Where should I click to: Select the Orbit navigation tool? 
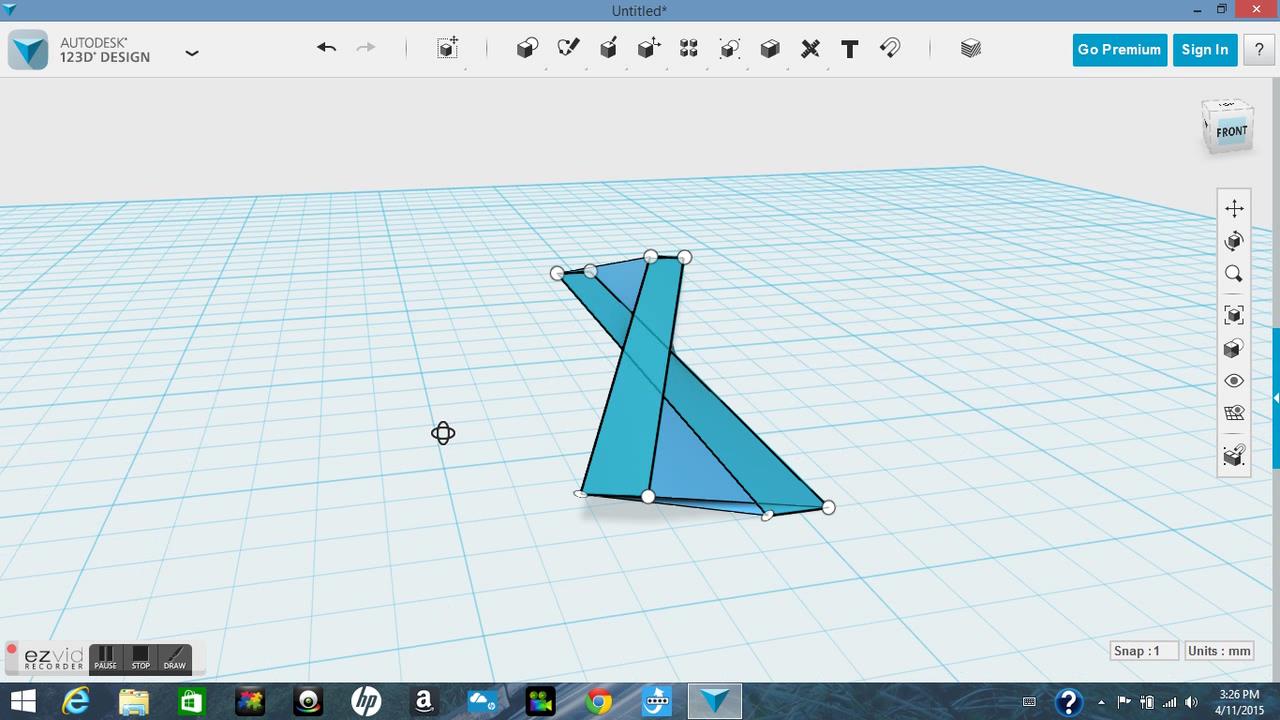pos(1234,241)
